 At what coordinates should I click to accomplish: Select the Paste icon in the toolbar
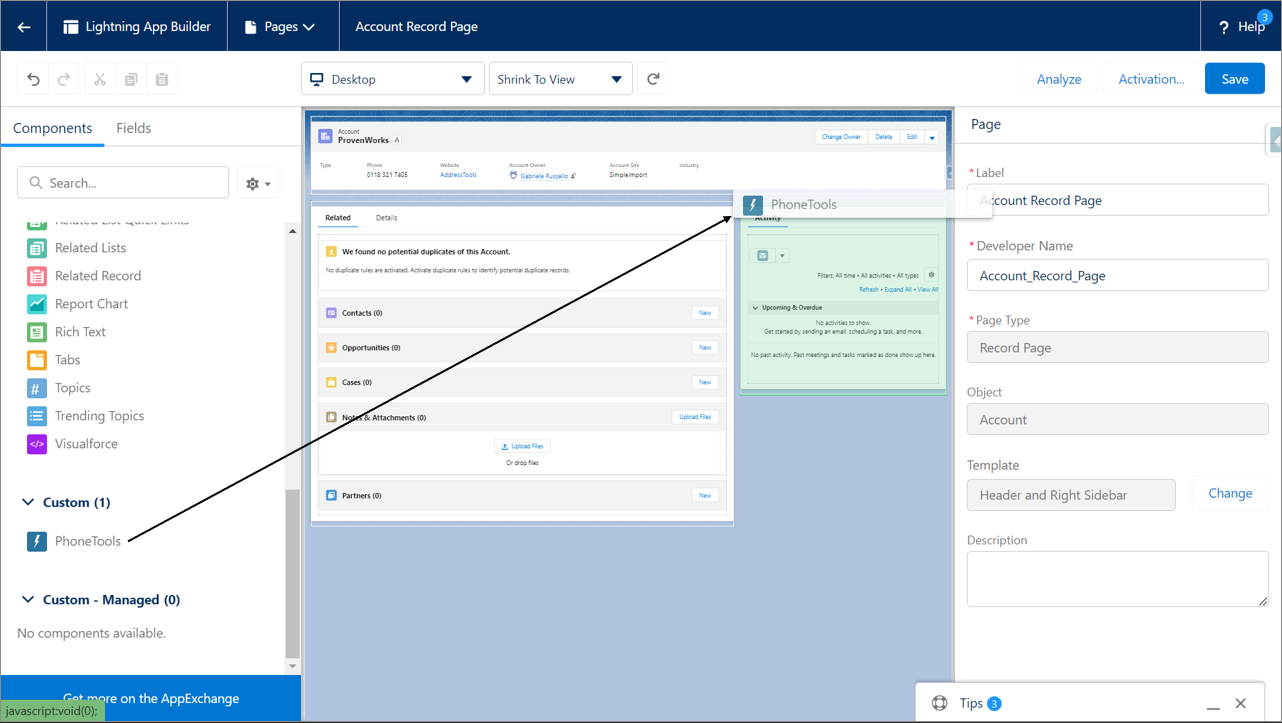(x=162, y=78)
